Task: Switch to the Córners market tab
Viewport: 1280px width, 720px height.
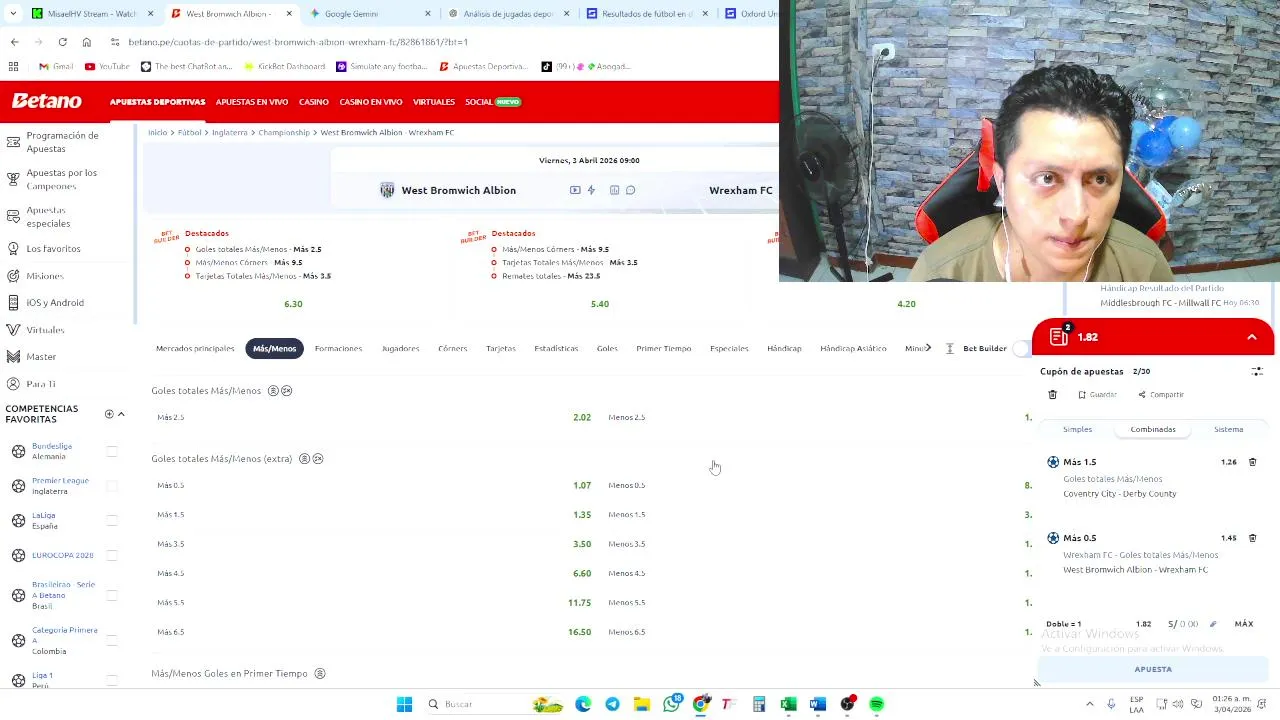Action: [452, 348]
